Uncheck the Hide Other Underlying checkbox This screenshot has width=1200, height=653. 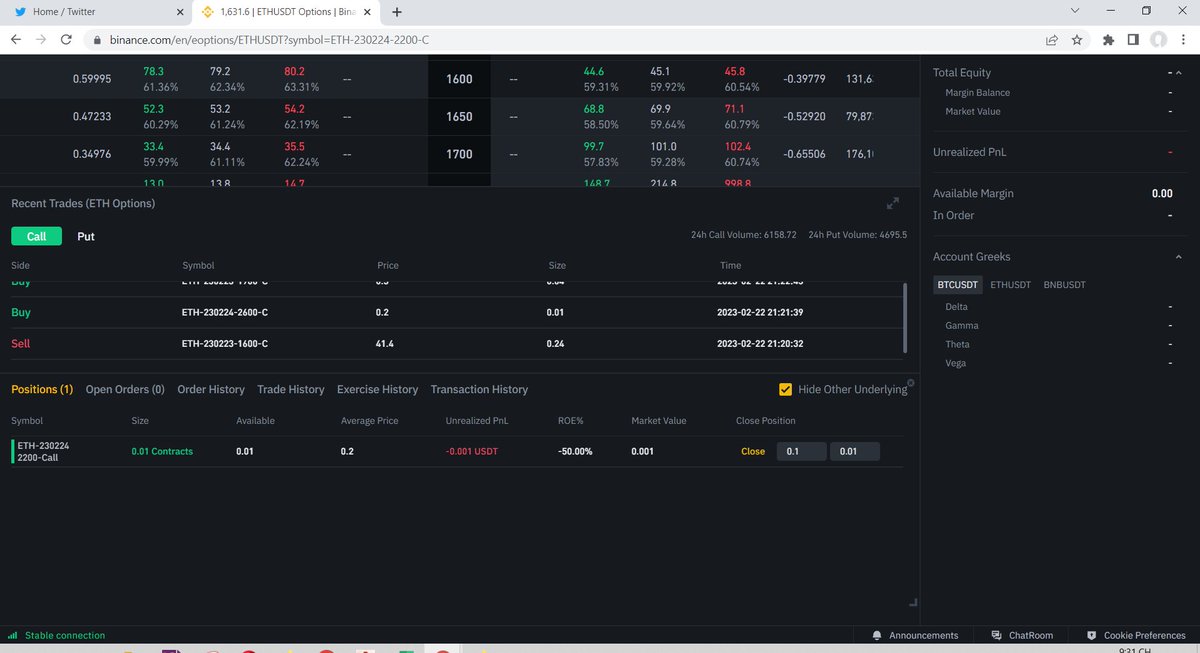click(785, 389)
